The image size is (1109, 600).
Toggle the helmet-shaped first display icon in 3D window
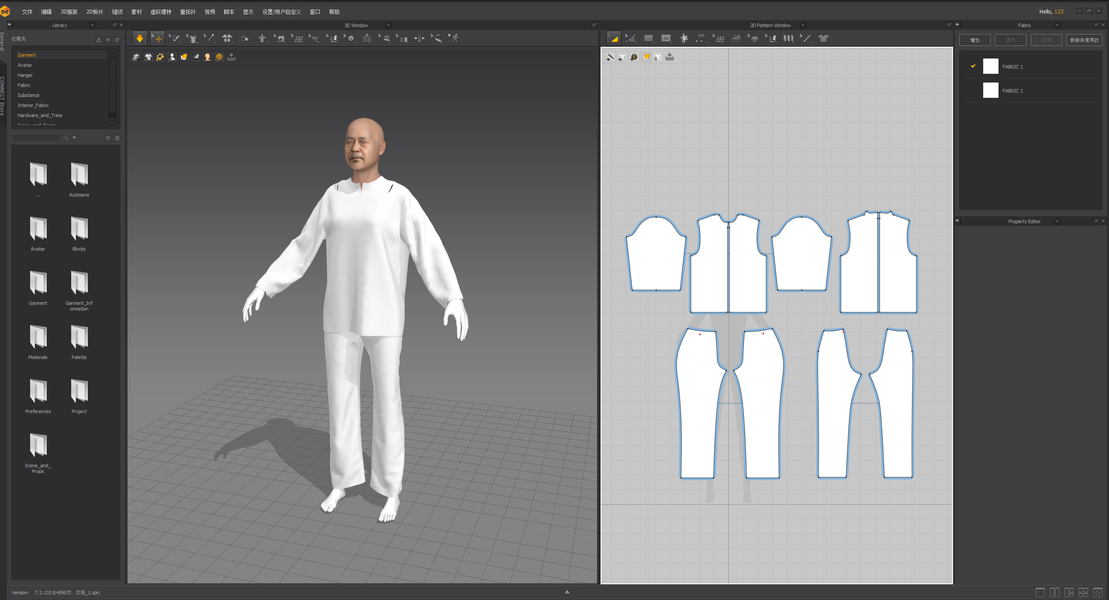click(x=137, y=57)
